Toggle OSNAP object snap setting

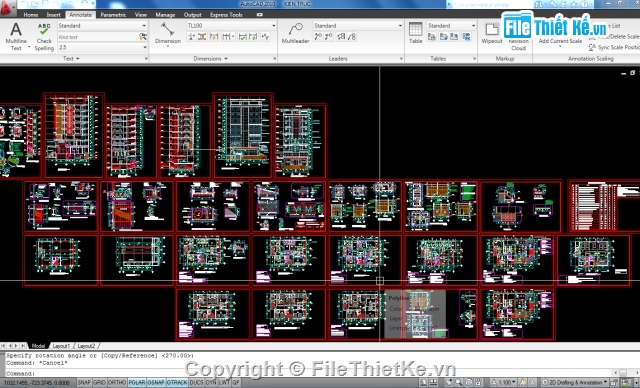[x=156, y=382]
